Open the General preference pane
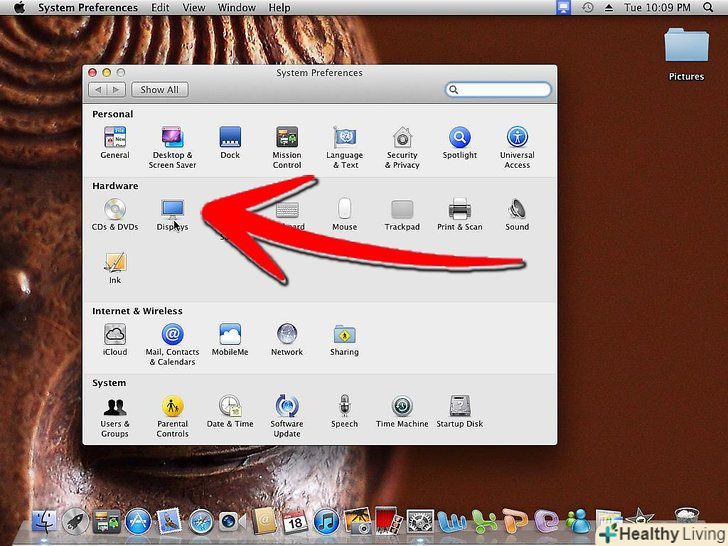Viewport: 728px width, 546px height. 115,143
